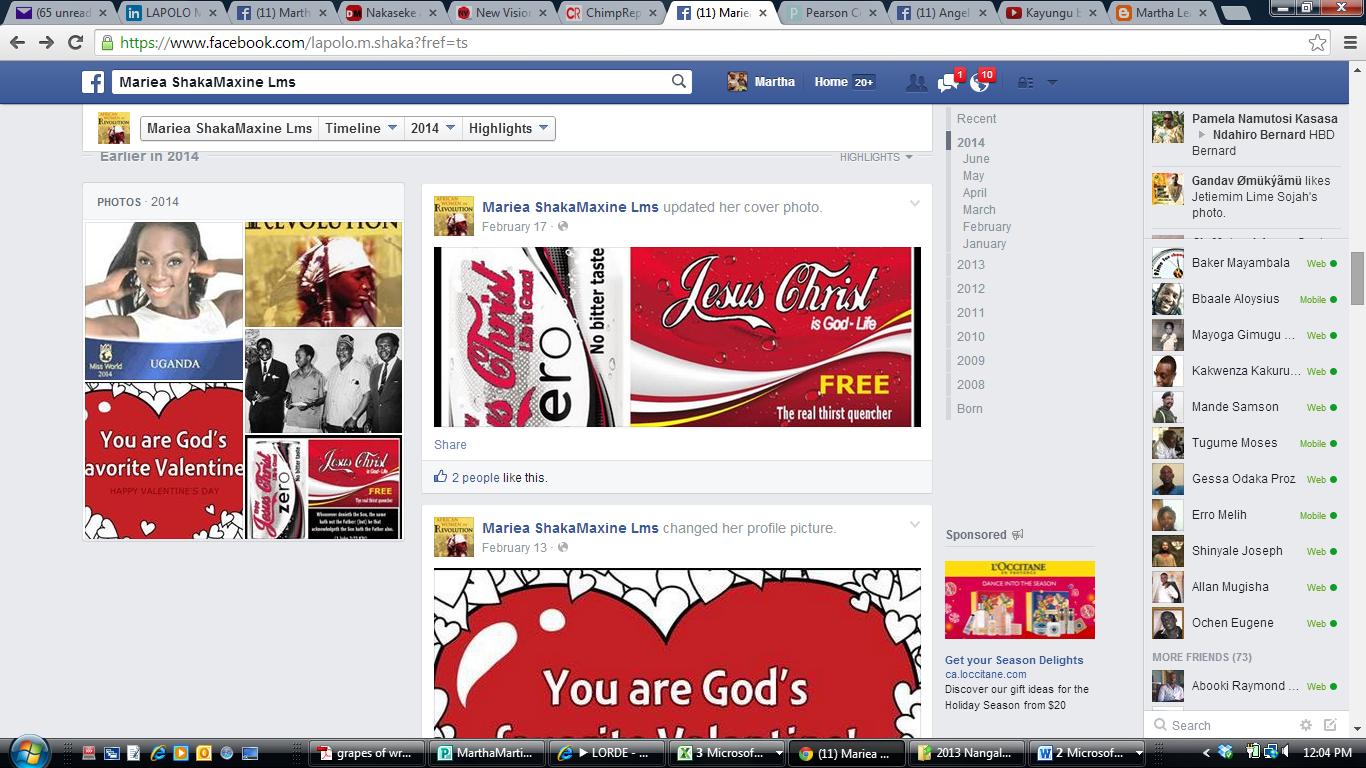Viewport: 1366px width, 768px height.
Task: Click the Dropbox tray icon
Action: 1226,753
